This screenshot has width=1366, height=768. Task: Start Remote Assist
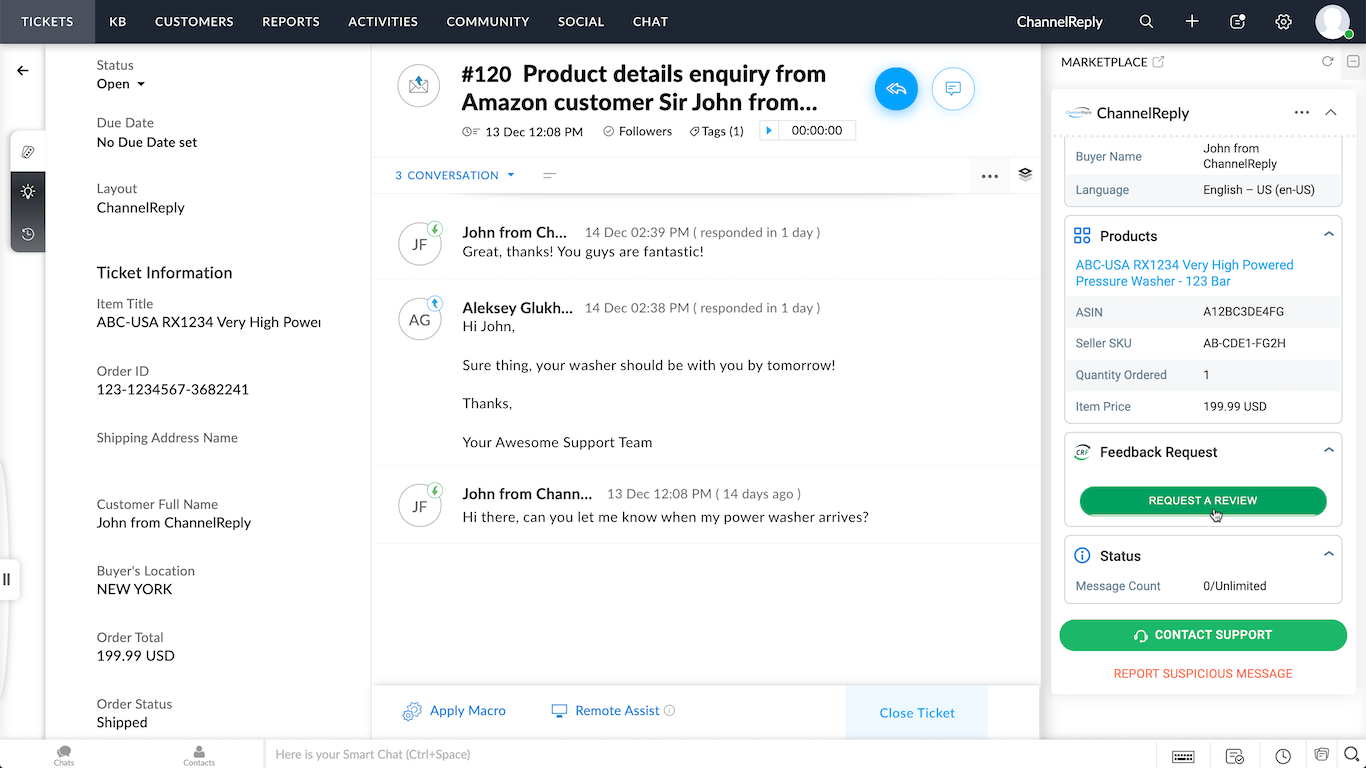coord(605,711)
